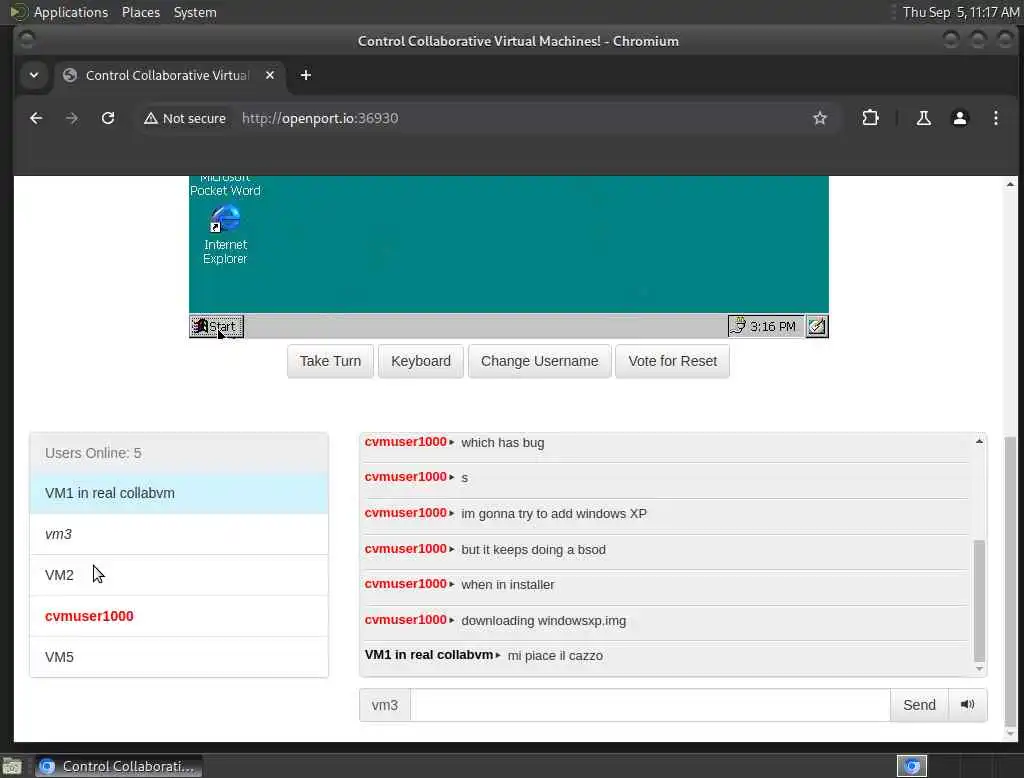Screen dimensions: 1024x778
Task: Click the page vertical scrollbar thumb
Action: [x=1010, y=581]
